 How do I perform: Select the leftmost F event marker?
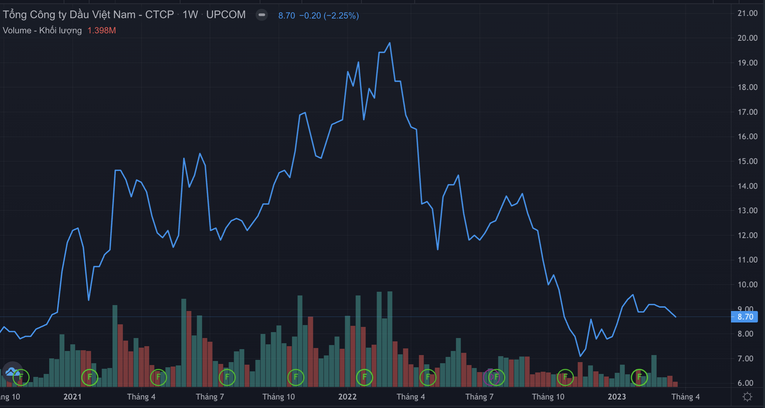pos(21,377)
